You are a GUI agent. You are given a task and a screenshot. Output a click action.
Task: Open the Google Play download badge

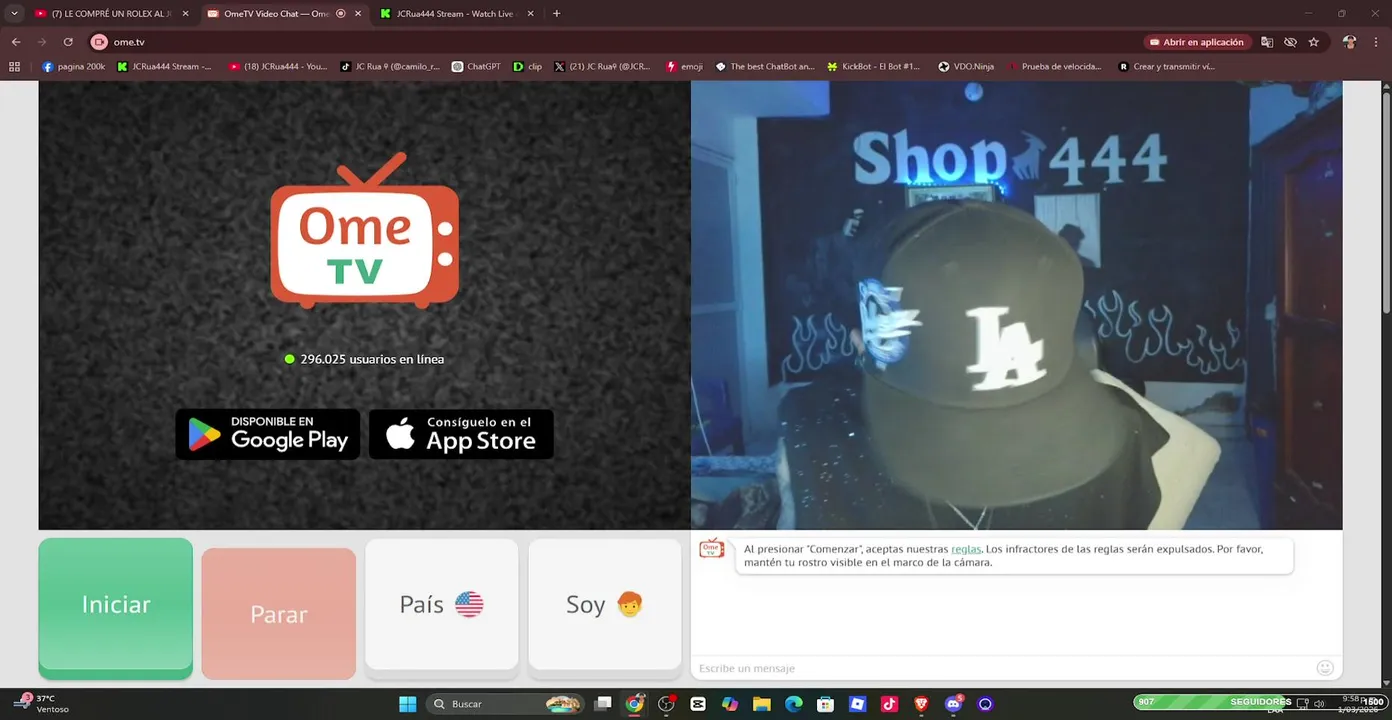click(x=268, y=434)
